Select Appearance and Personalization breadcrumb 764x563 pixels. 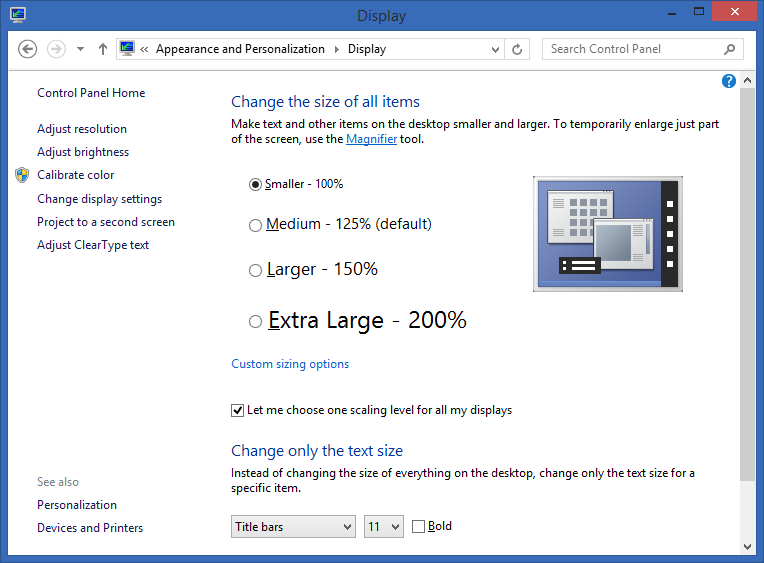click(x=240, y=49)
